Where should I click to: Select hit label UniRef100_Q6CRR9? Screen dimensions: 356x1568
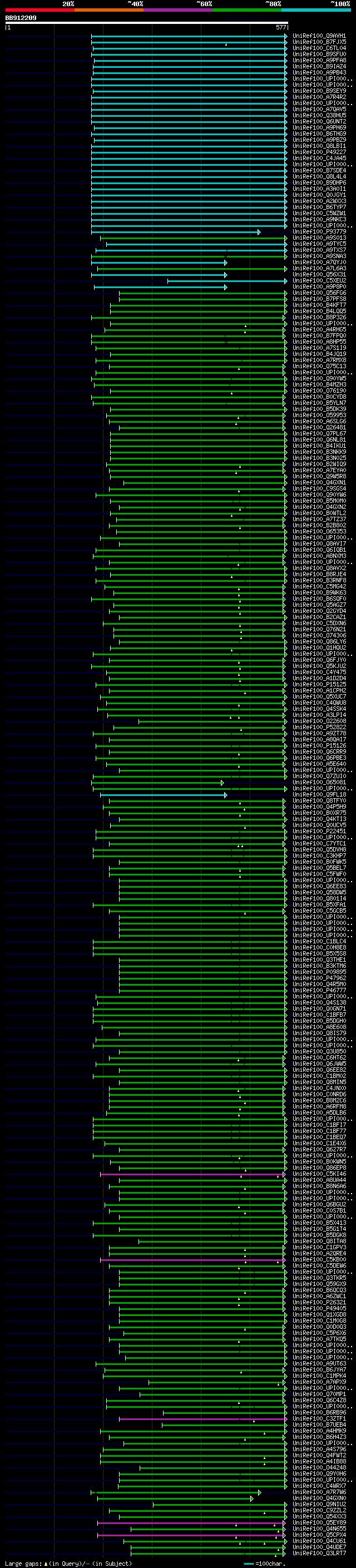click(319, 752)
